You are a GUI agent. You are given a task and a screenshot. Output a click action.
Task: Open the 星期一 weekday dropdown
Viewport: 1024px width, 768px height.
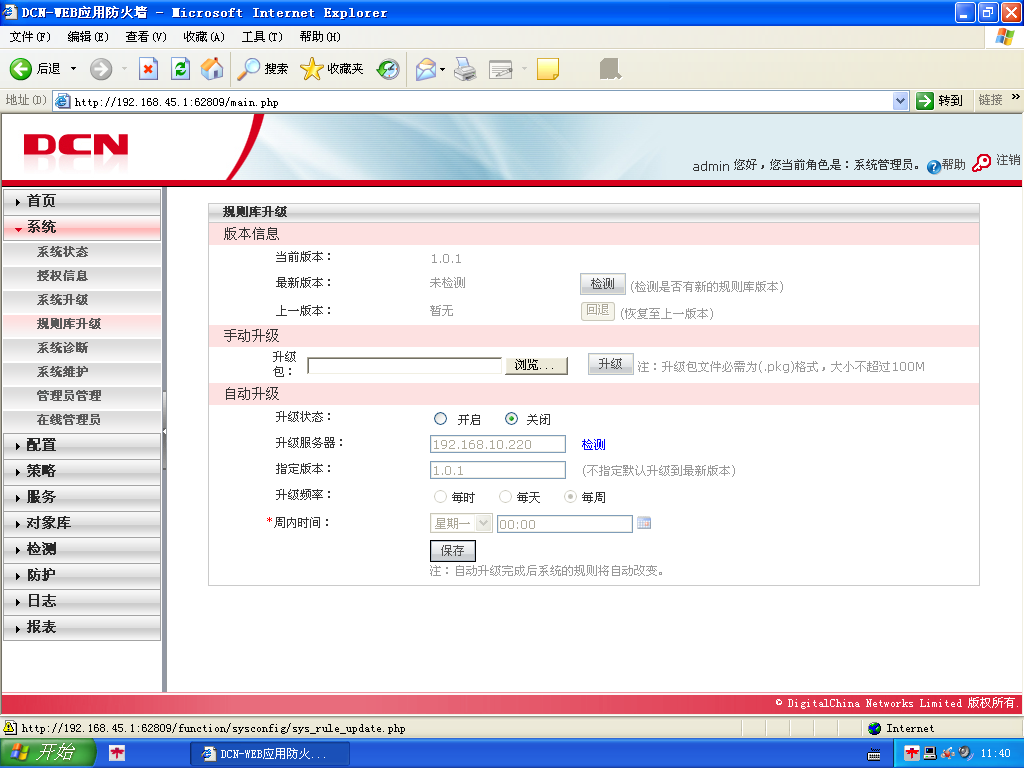pos(460,523)
